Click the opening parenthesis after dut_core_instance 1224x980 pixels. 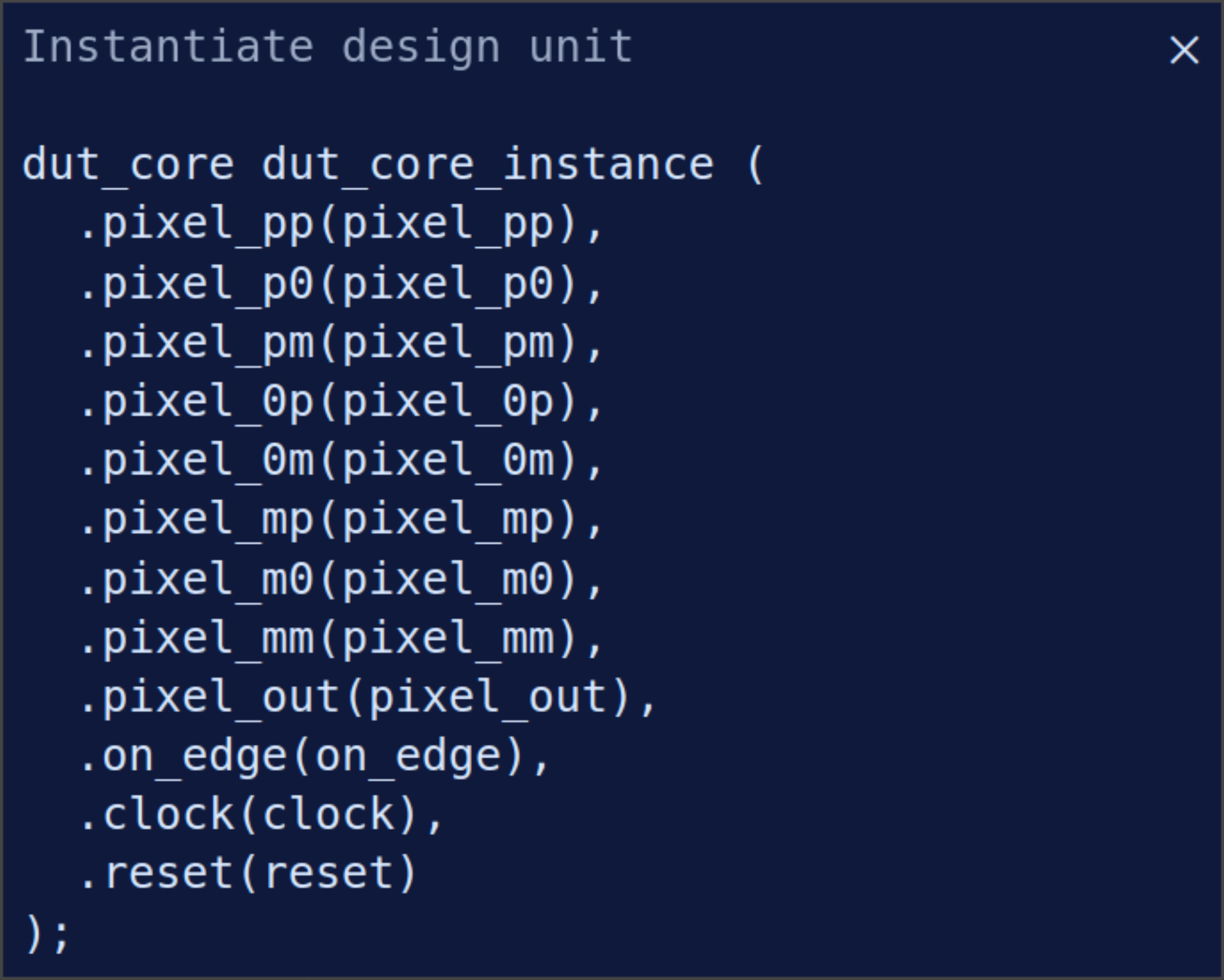(754, 165)
